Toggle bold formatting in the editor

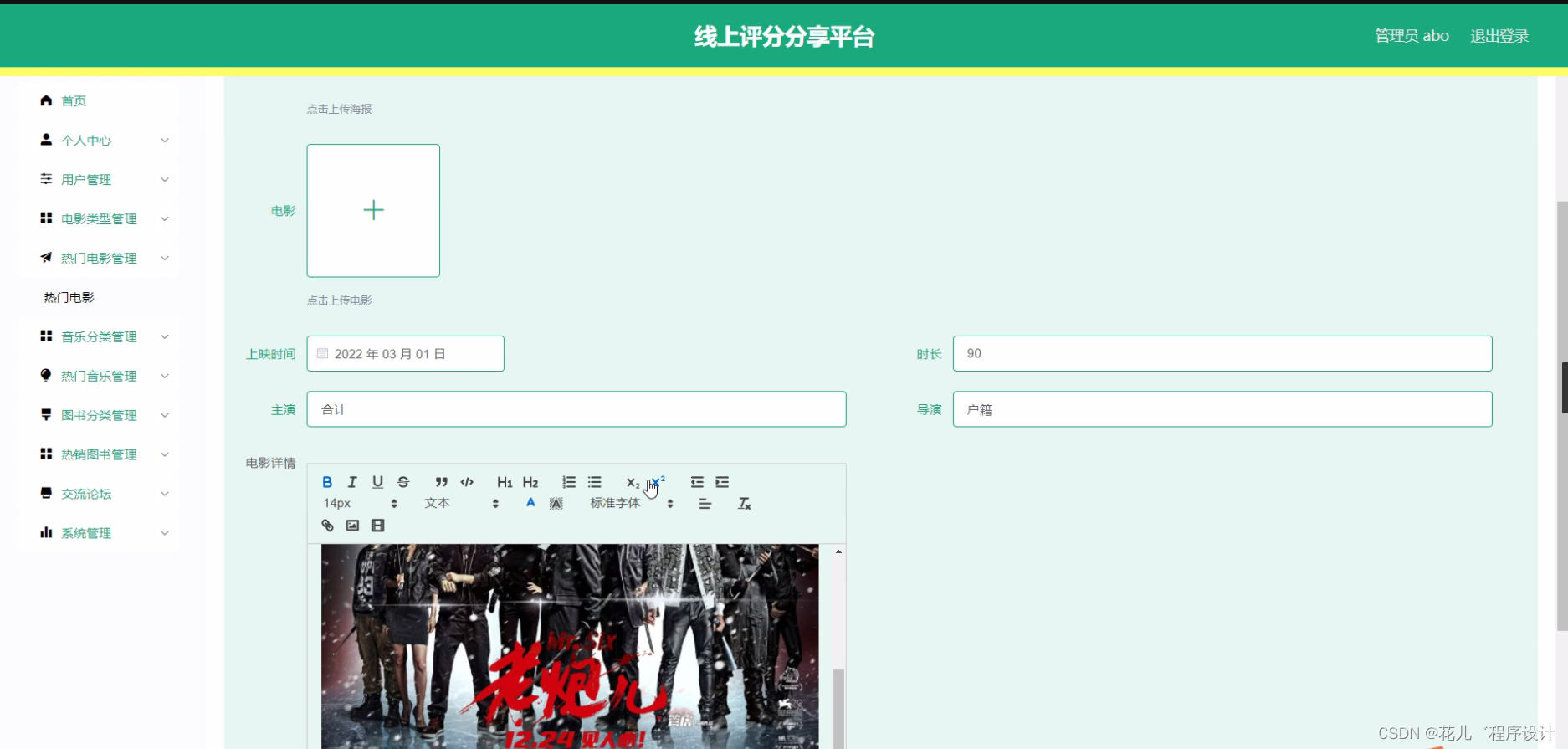[x=327, y=482]
